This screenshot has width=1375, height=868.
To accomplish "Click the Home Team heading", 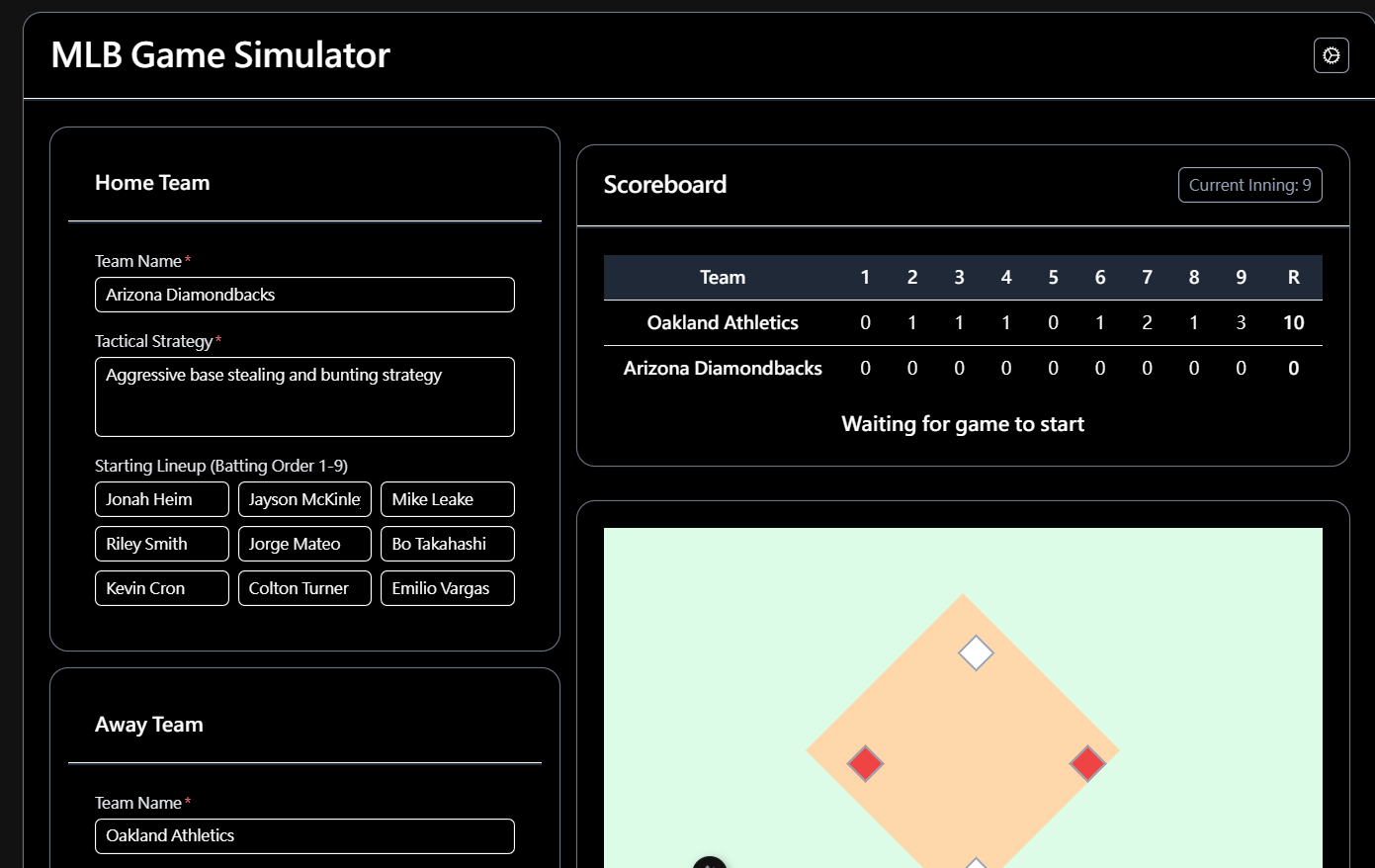I will 152,183.
